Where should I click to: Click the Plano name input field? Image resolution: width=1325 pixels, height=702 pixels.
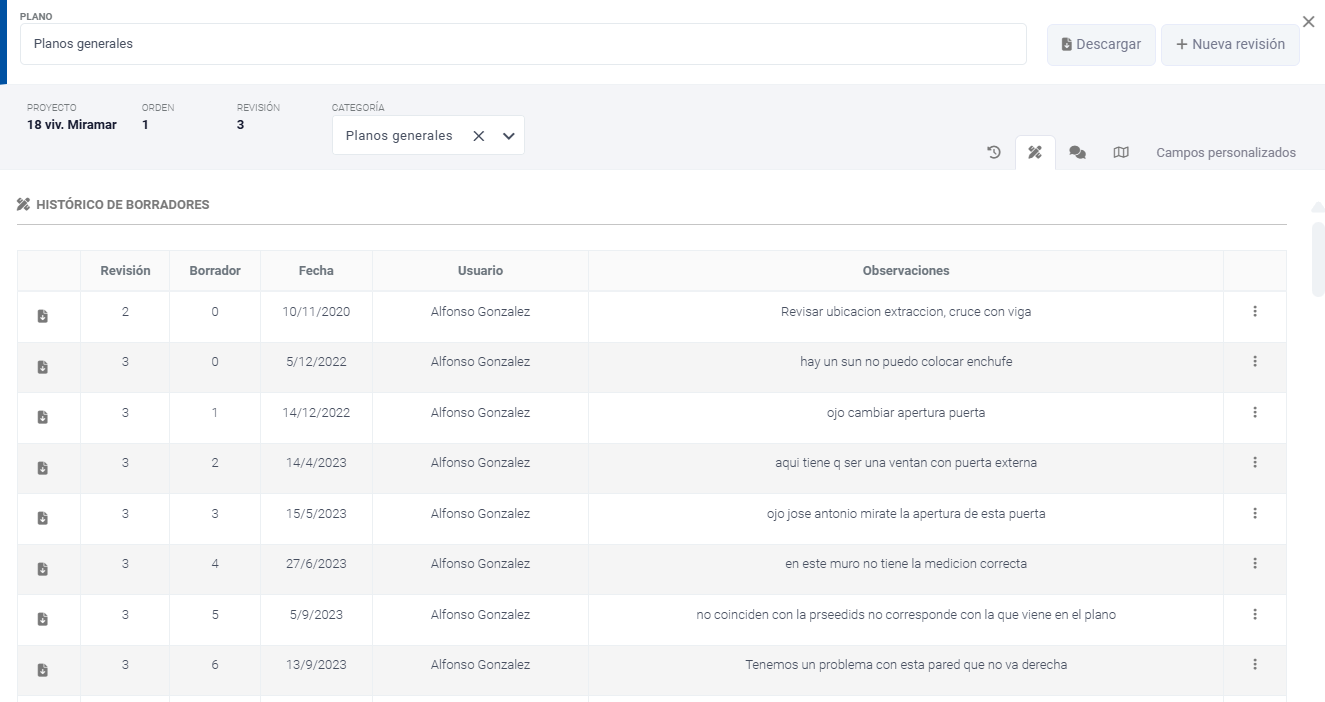pyautogui.click(x=523, y=44)
